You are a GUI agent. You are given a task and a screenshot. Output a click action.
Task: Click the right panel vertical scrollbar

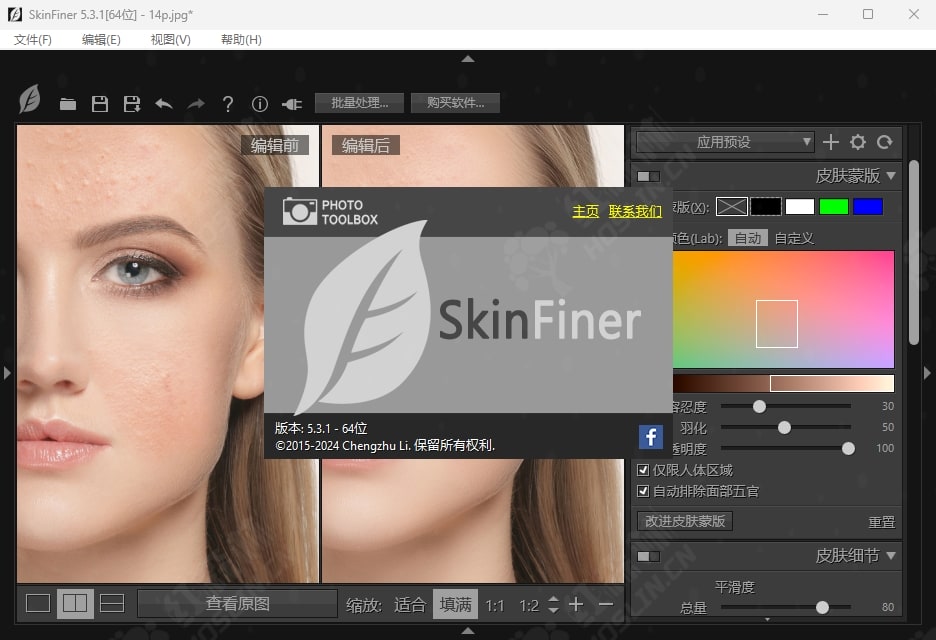point(914,252)
